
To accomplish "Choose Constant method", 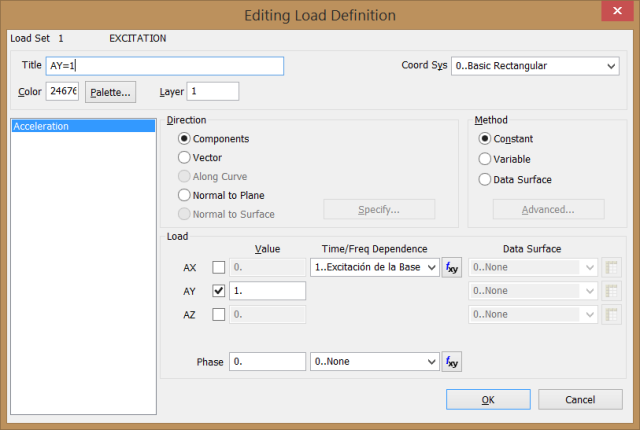I will click(x=506, y=139).
